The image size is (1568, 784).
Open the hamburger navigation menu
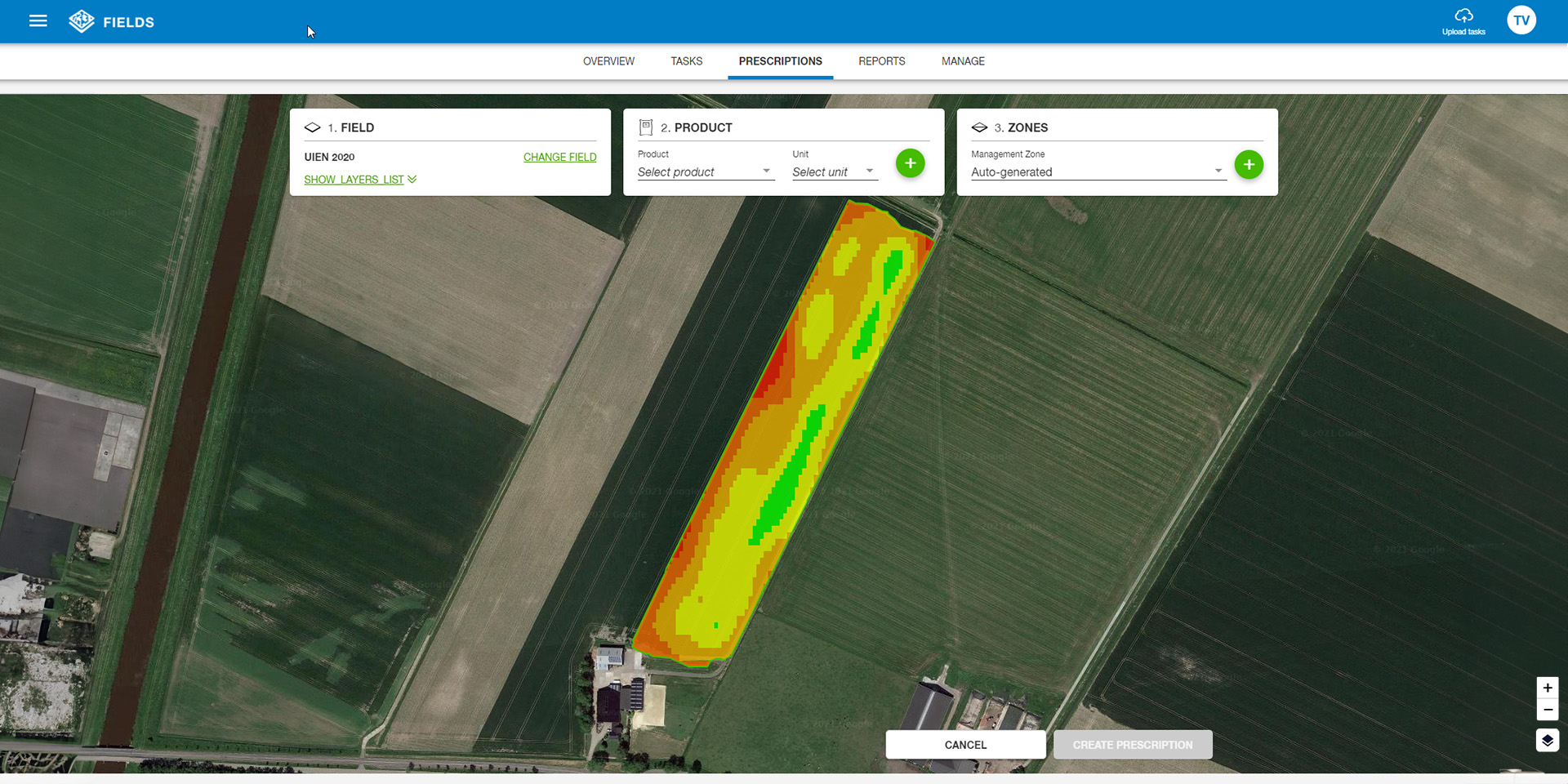38,21
